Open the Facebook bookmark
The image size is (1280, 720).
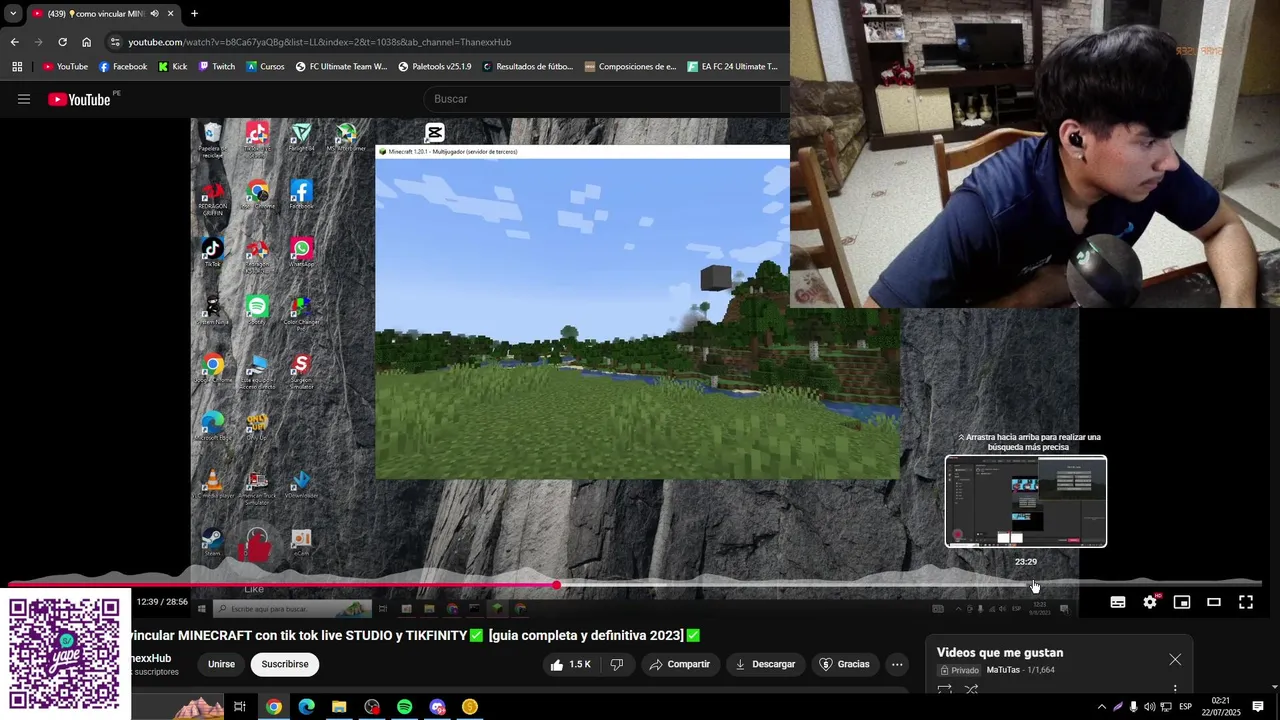tap(122, 67)
